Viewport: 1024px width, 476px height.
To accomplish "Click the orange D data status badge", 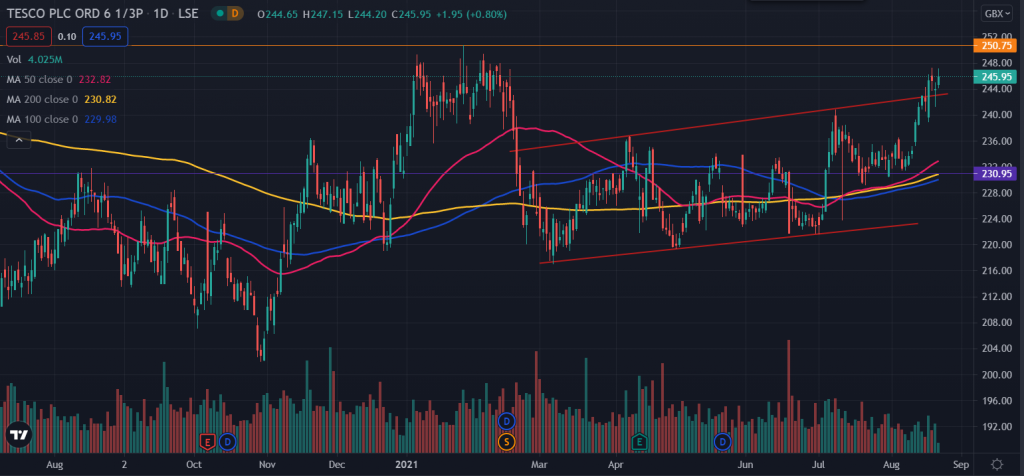I will tap(234, 14).
